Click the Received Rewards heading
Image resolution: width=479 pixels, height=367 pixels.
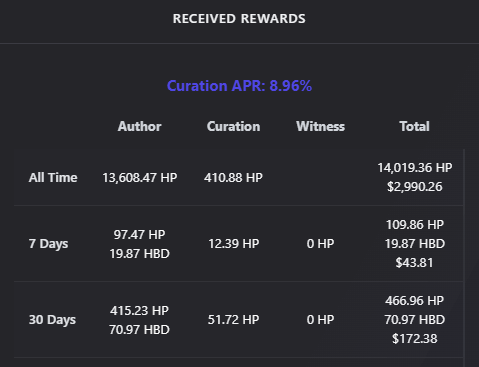(x=239, y=19)
